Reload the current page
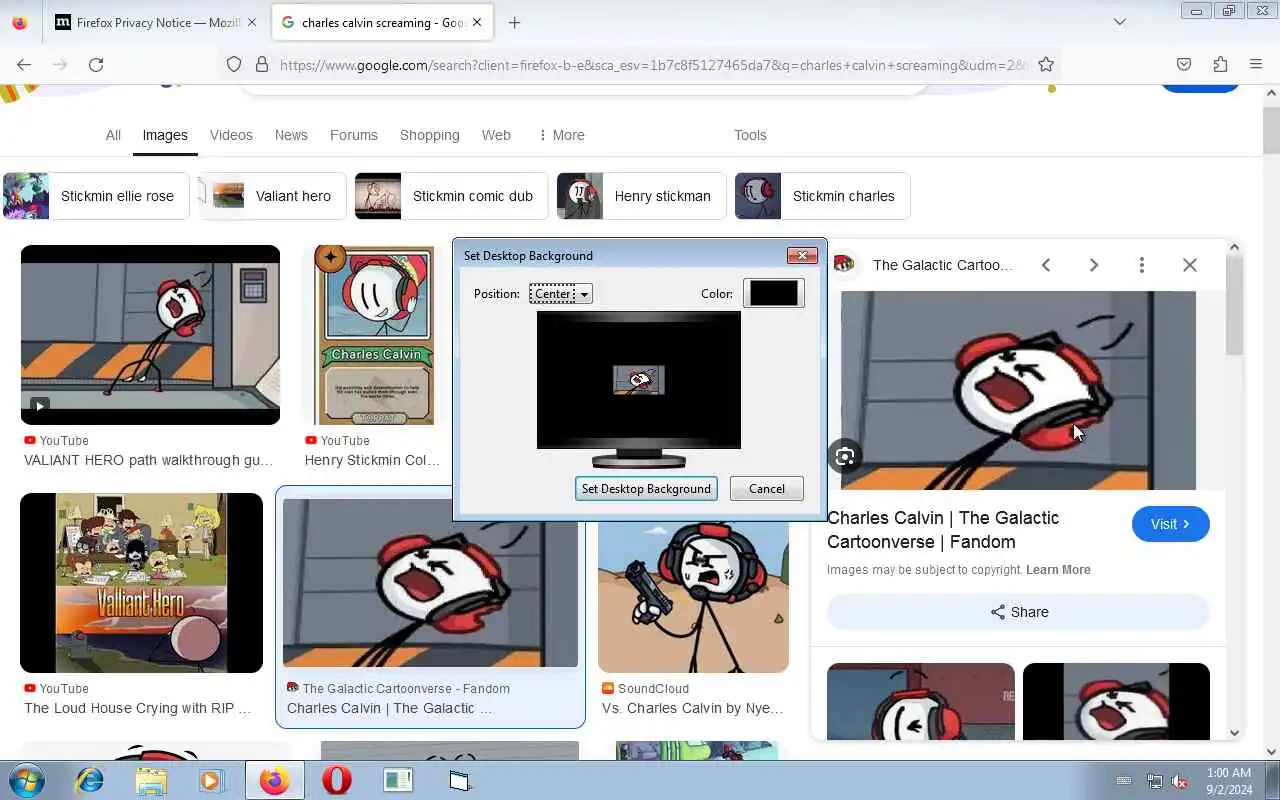The width and height of the screenshot is (1280, 800). tap(96, 64)
